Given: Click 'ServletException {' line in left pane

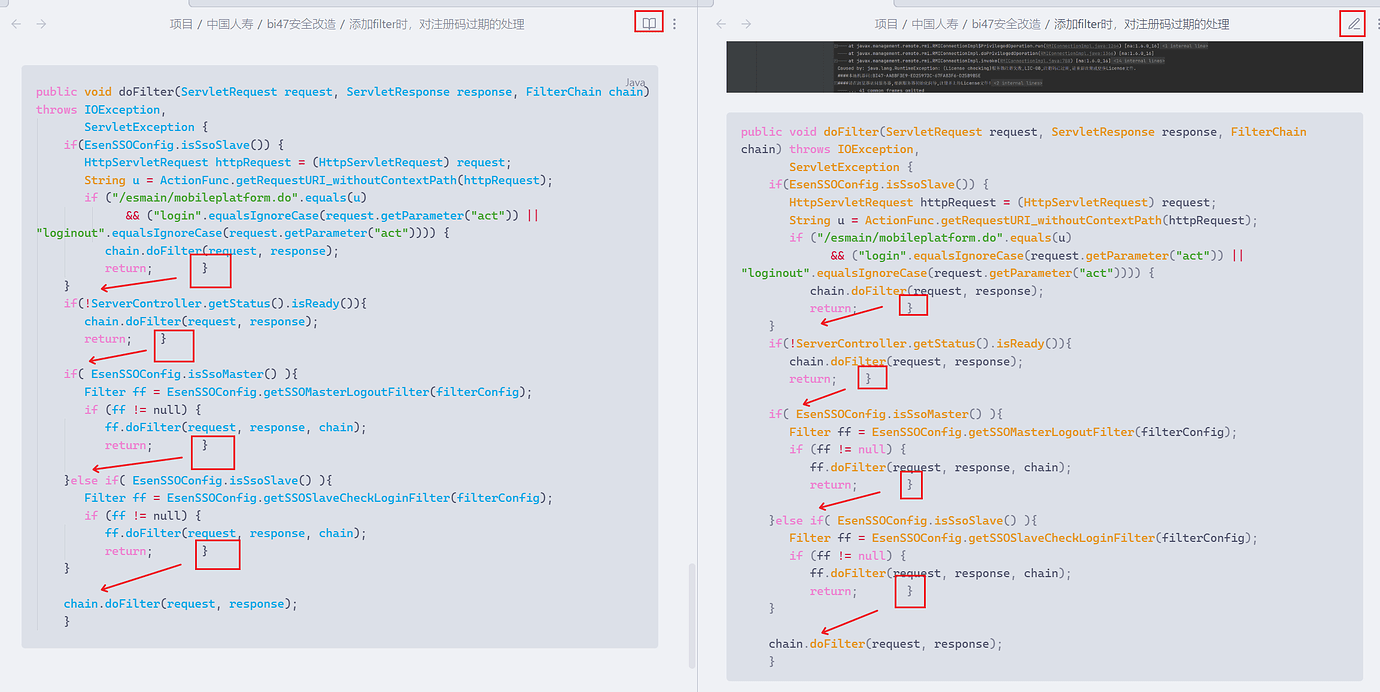Looking at the screenshot, I should point(146,127).
